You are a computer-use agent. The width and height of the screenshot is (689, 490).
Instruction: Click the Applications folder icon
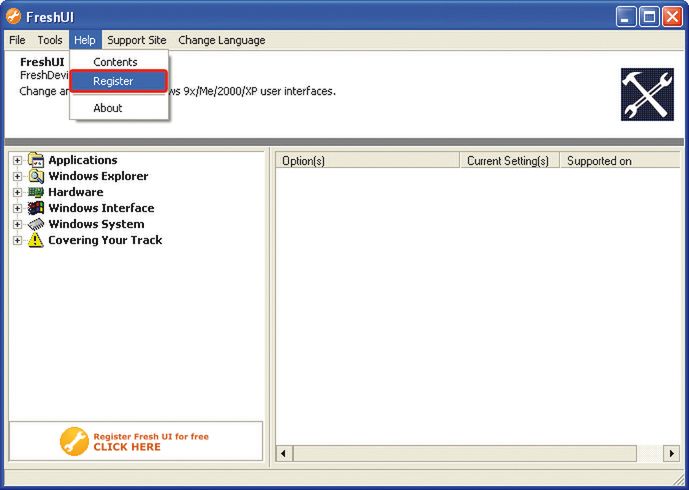click(36, 160)
